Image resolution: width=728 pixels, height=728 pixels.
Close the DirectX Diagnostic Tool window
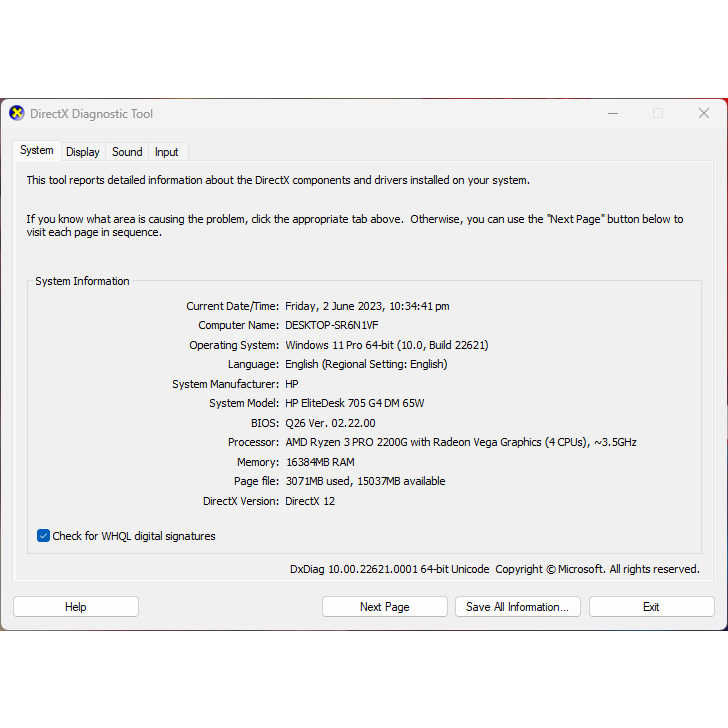coord(704,113)
